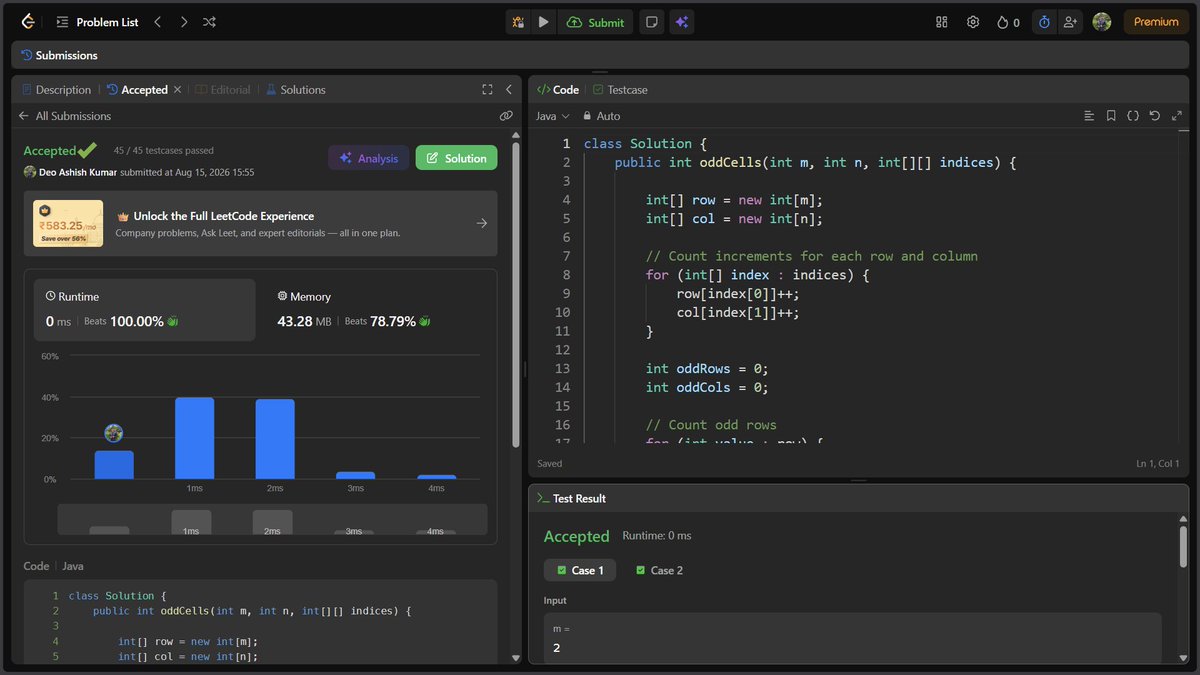Expand code editor to fullscreen
Screen dimensions: 1200x675
pos(1176,116)
